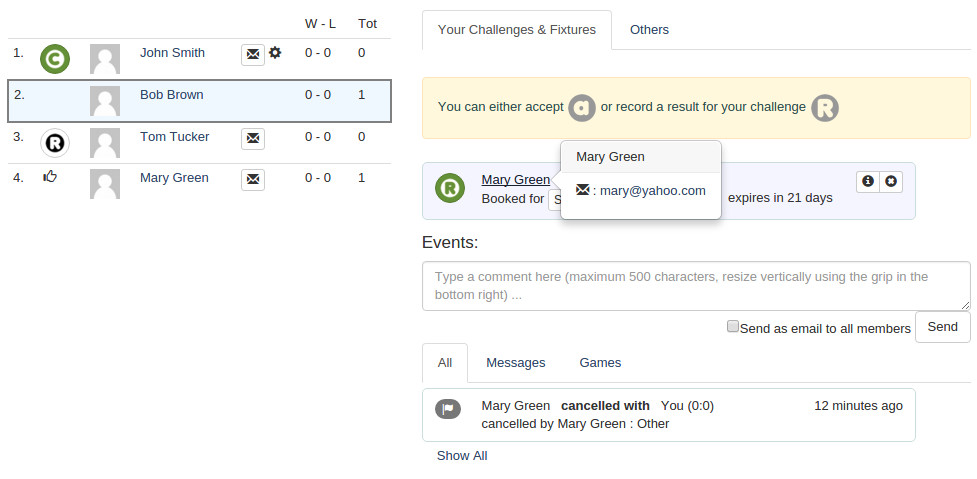Switch to the Others tab
This screenshot has width=977, height=479.
click(649, 30)
